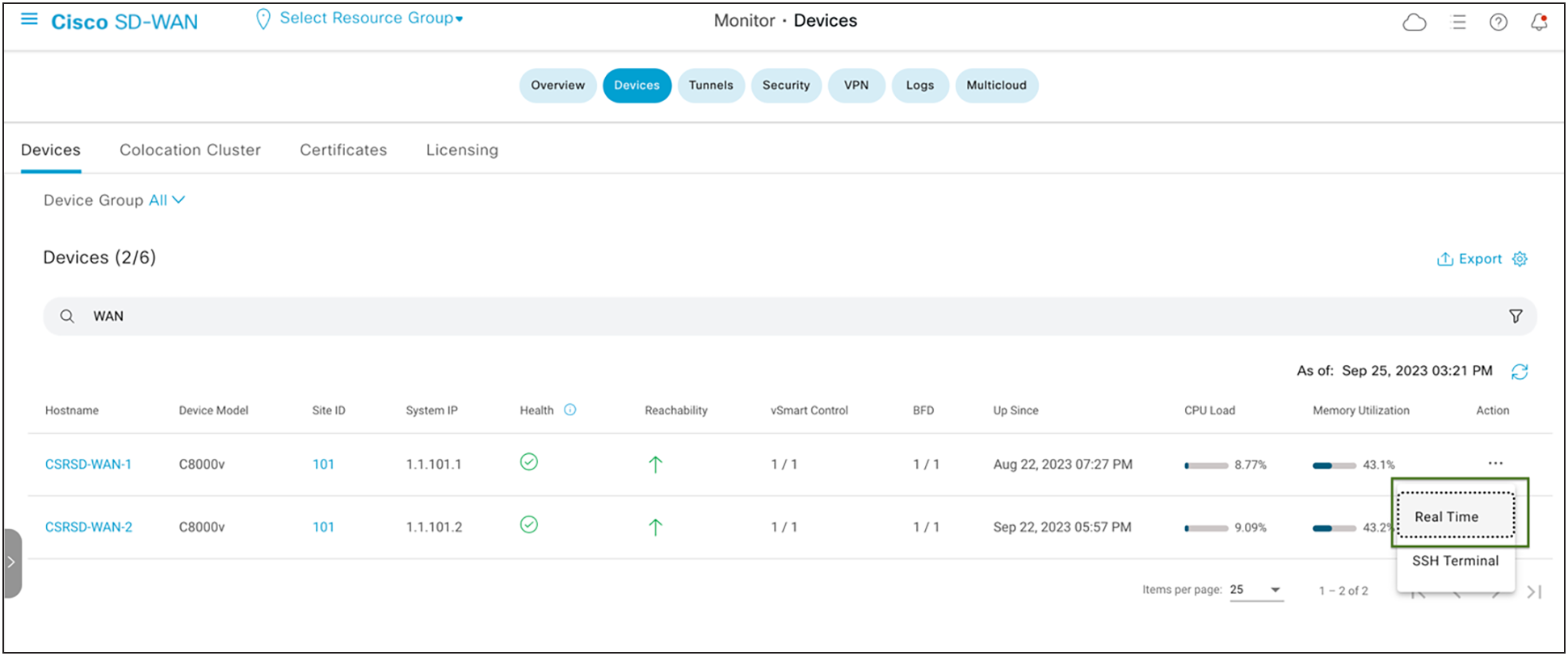Image resolution: width=1568 pixels, height=656 pixels.
Task: Sort by the Reachability column header
Action: click(x=676, y=410)
